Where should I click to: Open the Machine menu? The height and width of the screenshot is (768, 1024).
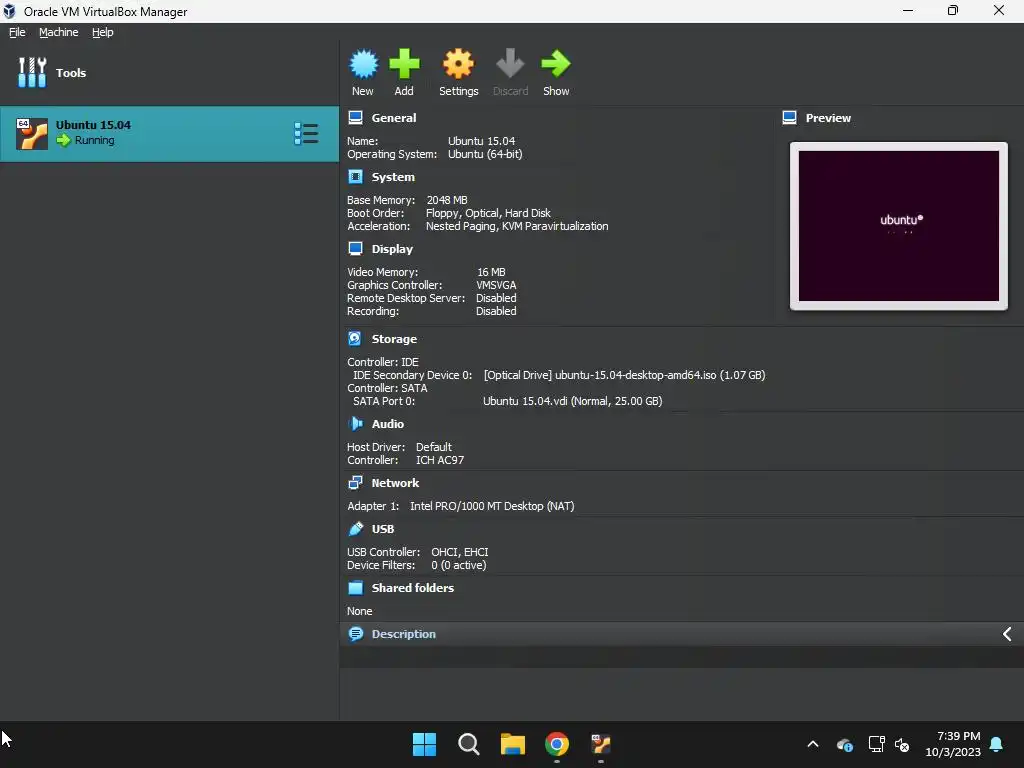[x=58, y=32]
